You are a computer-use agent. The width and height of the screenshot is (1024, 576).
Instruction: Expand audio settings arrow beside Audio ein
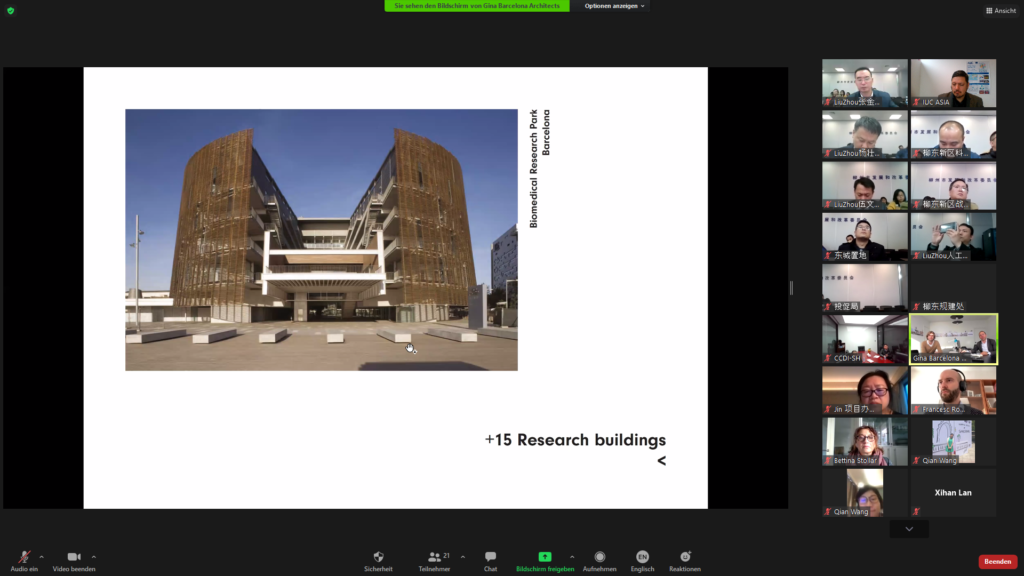(42, 557)
